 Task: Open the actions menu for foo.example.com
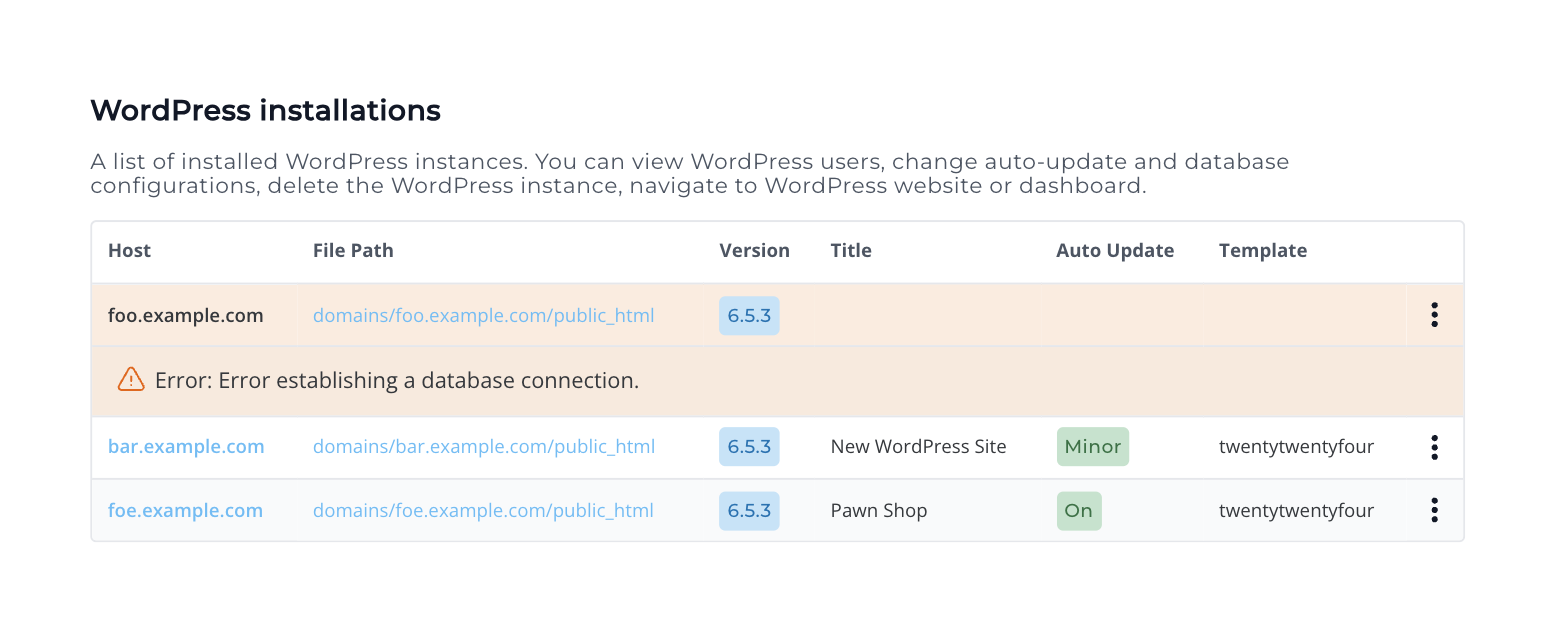tap(1434, 315)
